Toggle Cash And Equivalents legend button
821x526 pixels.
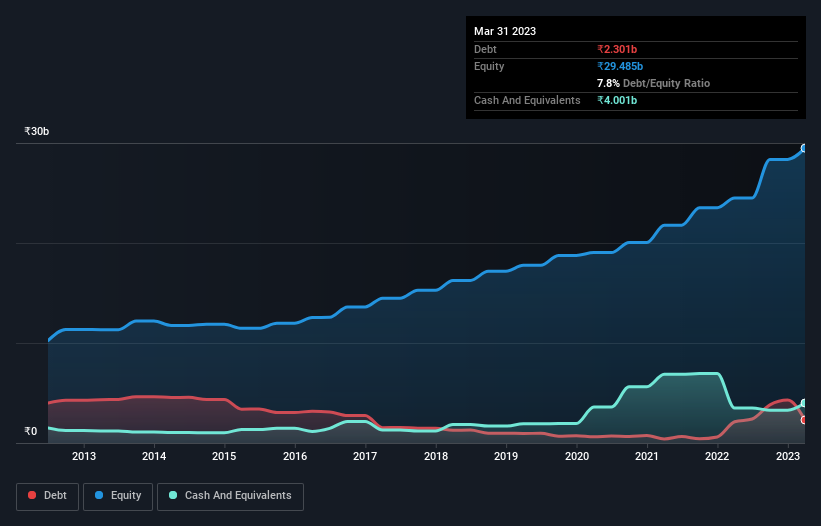tap(230, 496)
